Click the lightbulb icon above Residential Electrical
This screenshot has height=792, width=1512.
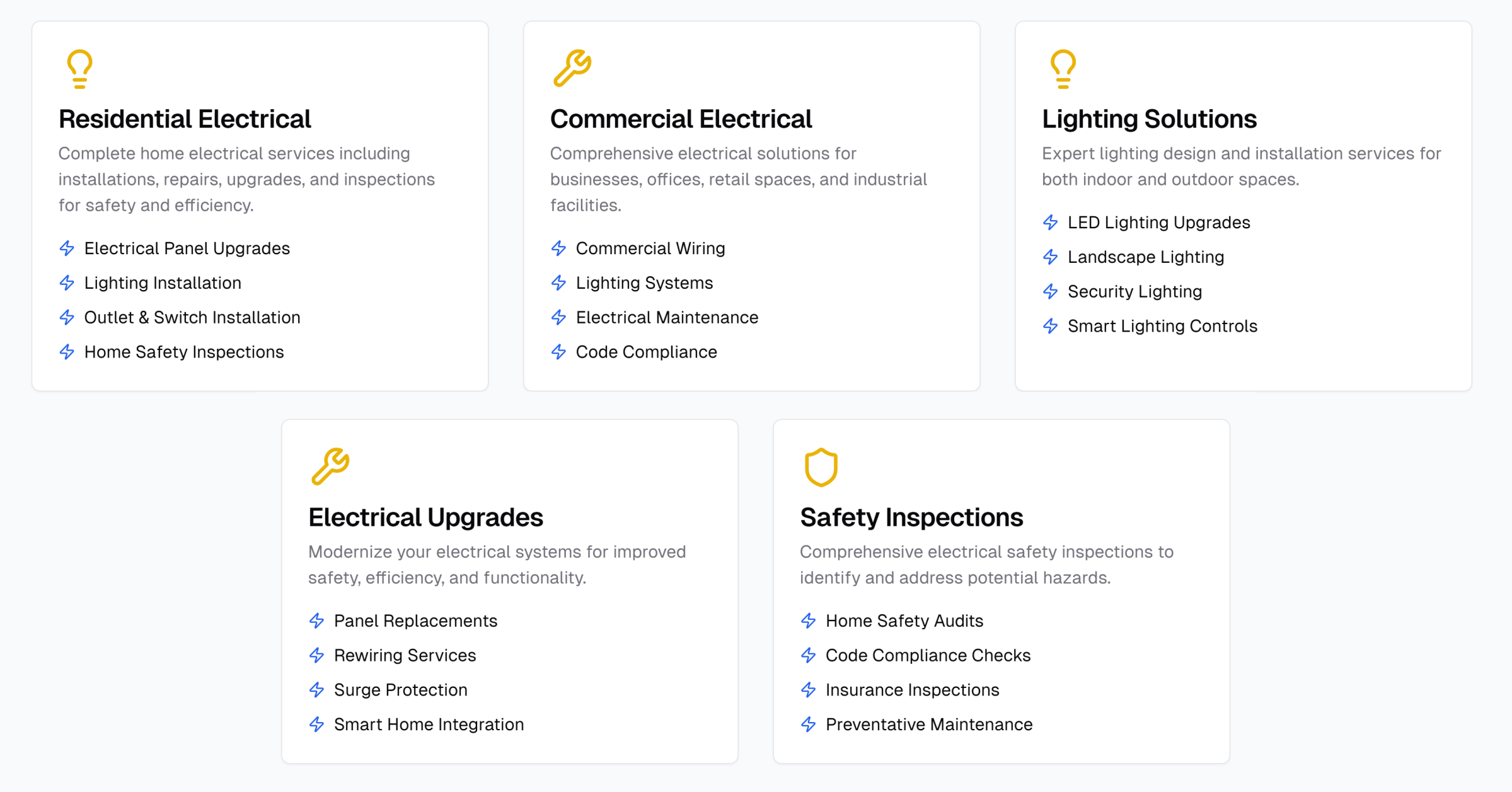[x=79, y=69]
